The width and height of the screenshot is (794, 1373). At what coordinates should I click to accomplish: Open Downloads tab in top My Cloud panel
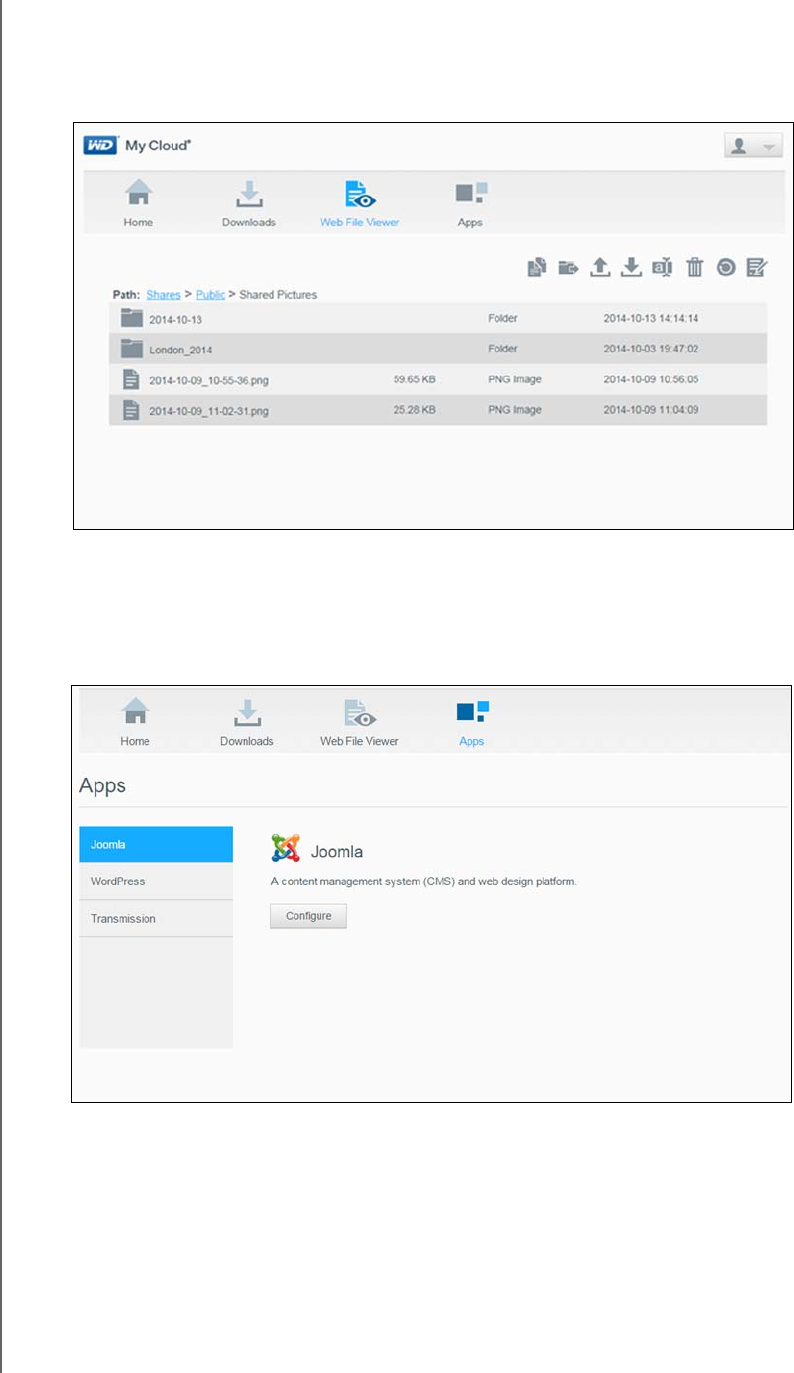coord(249,204)
